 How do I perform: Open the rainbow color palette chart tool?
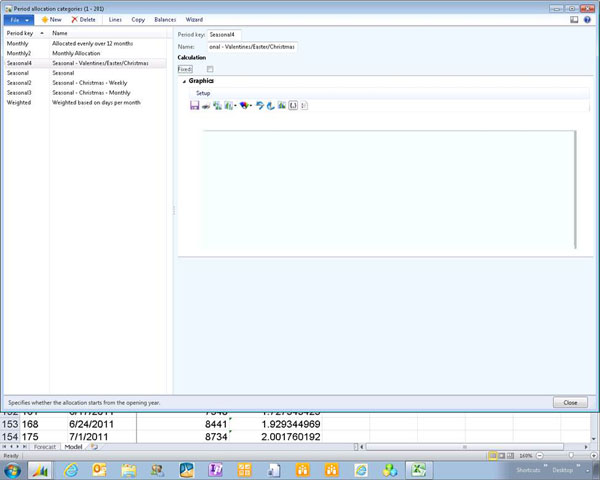pyautogui.click(x=244, y=106)
